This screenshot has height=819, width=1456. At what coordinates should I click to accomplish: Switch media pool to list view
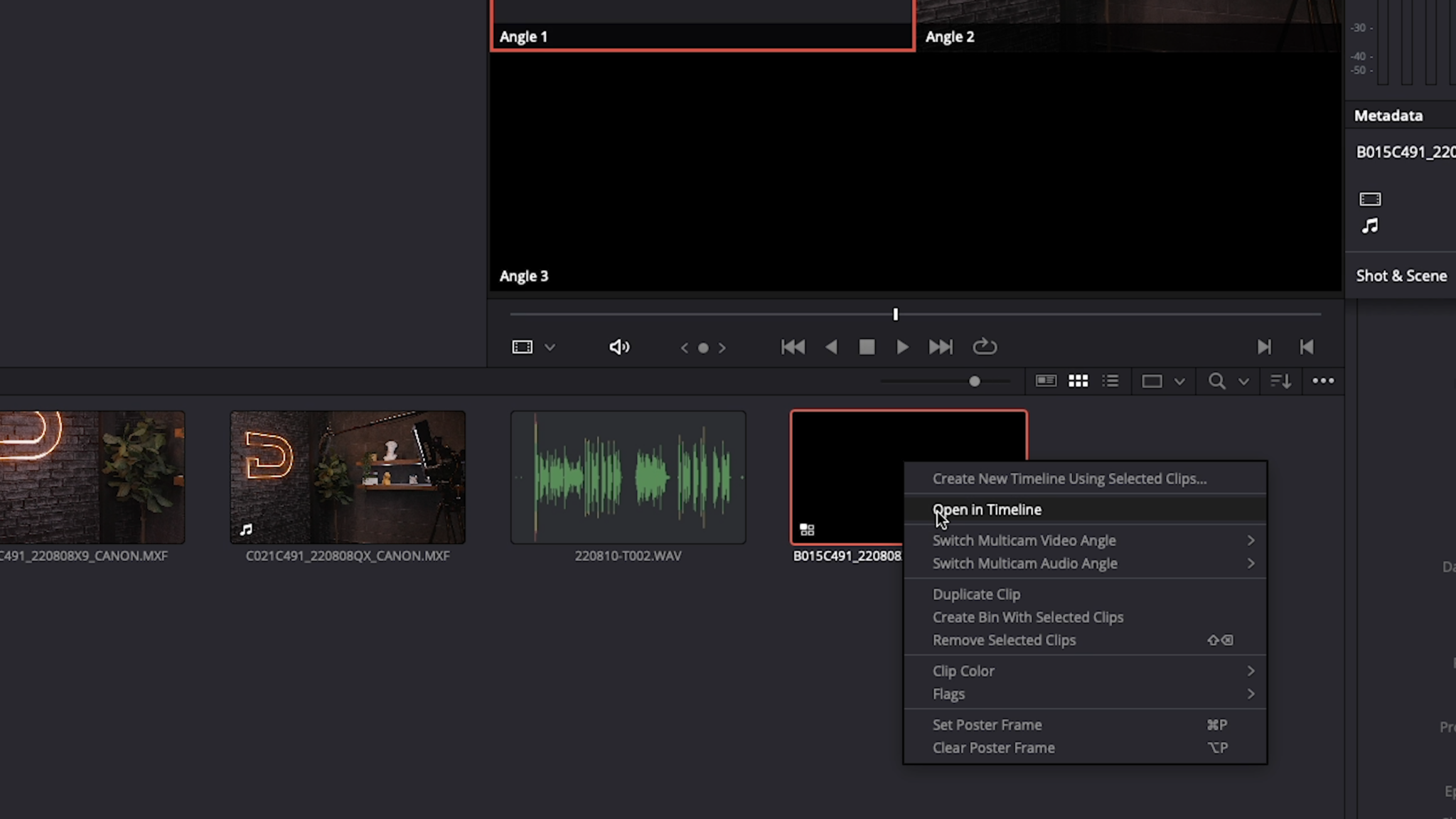tap(1110, 381)
